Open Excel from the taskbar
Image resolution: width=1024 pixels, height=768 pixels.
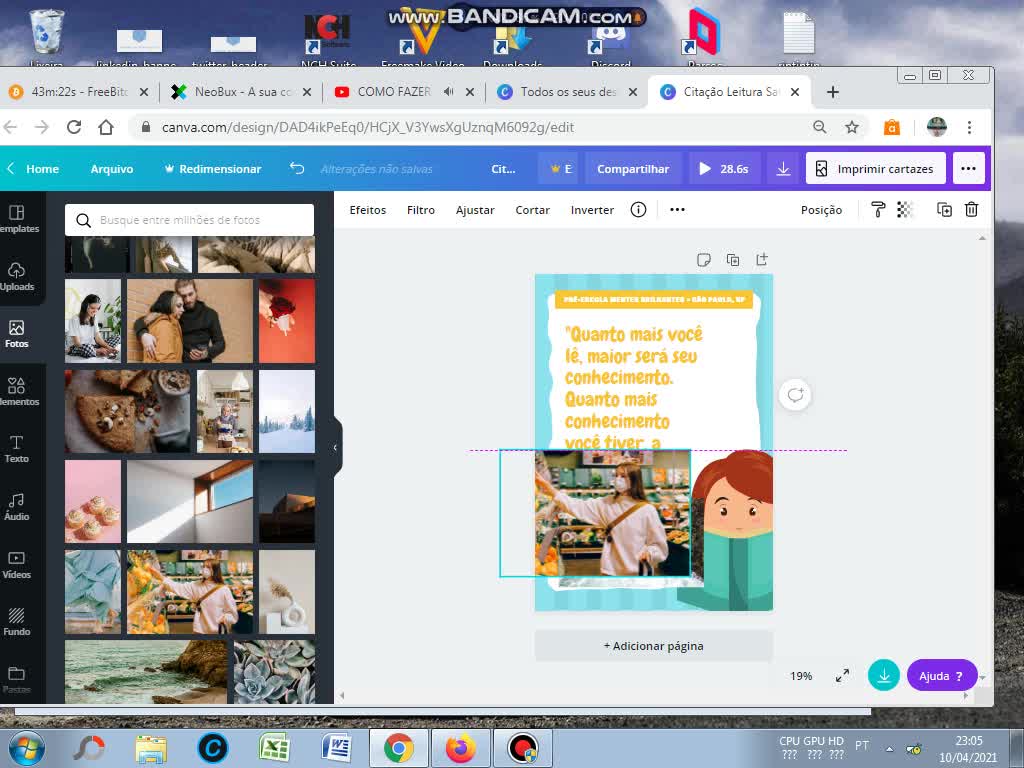(x=274, y=748)
